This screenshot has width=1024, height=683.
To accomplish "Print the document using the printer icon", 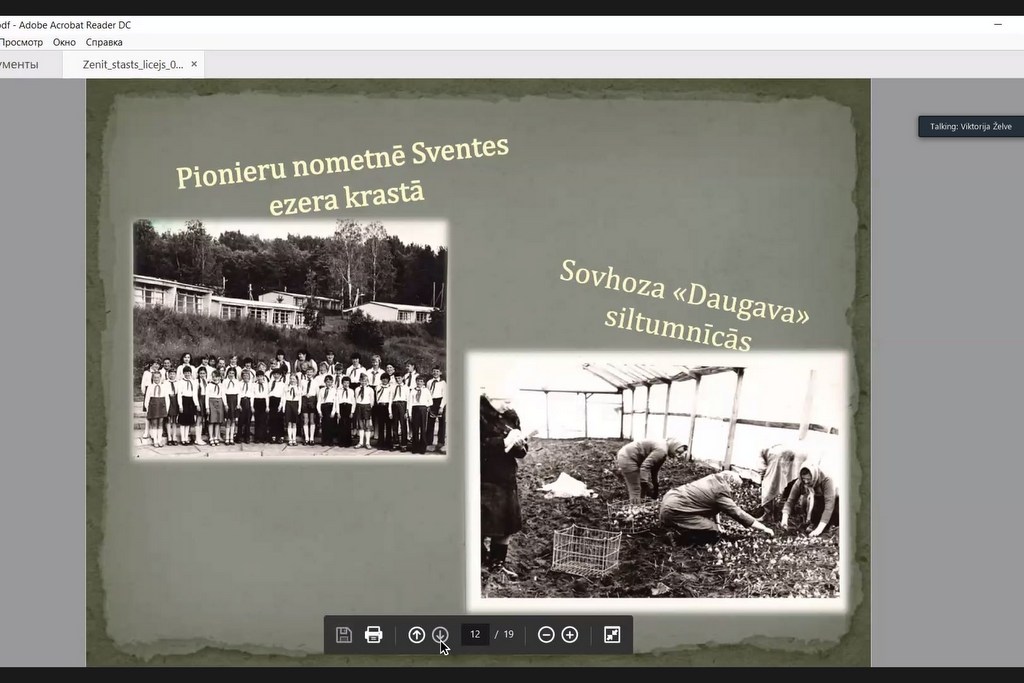I will [374, 634].
